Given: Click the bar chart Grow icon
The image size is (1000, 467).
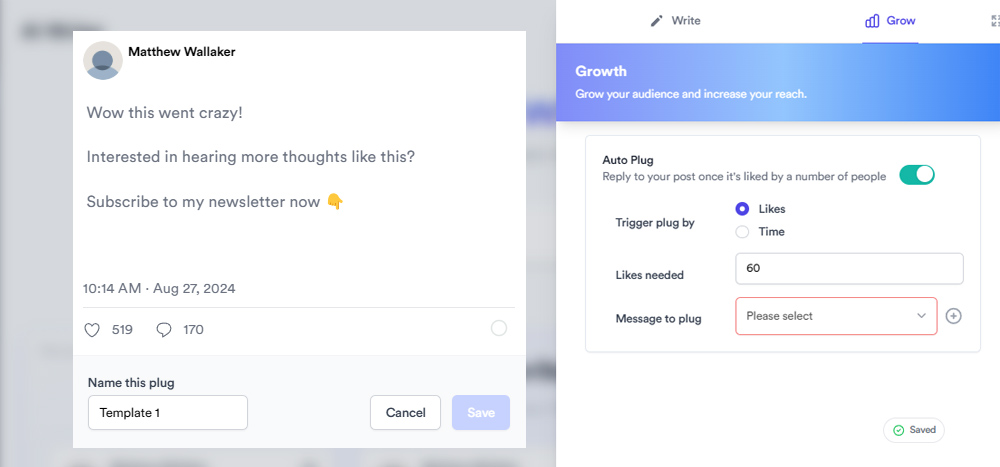Looking at the screenshot, I should (x=872, y=21).
